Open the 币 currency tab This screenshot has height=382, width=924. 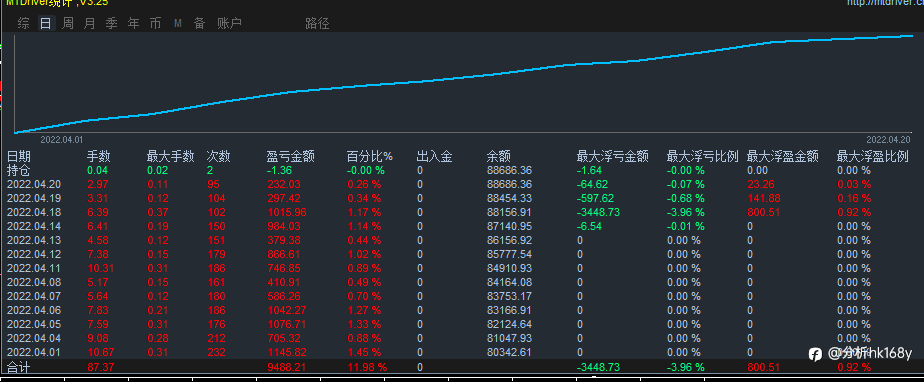pos(155,24)
